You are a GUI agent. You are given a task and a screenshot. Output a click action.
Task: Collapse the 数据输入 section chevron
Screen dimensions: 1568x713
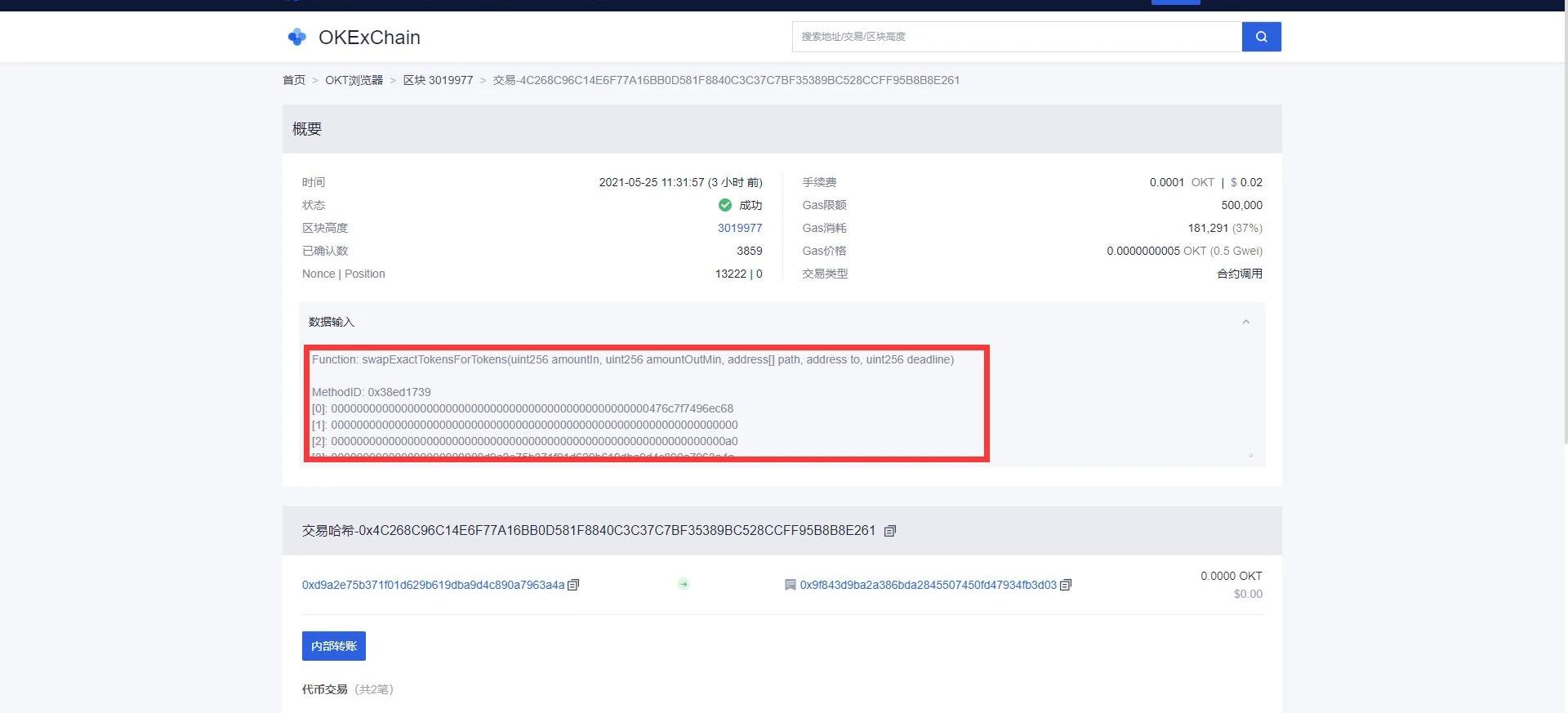[1245, 322]
